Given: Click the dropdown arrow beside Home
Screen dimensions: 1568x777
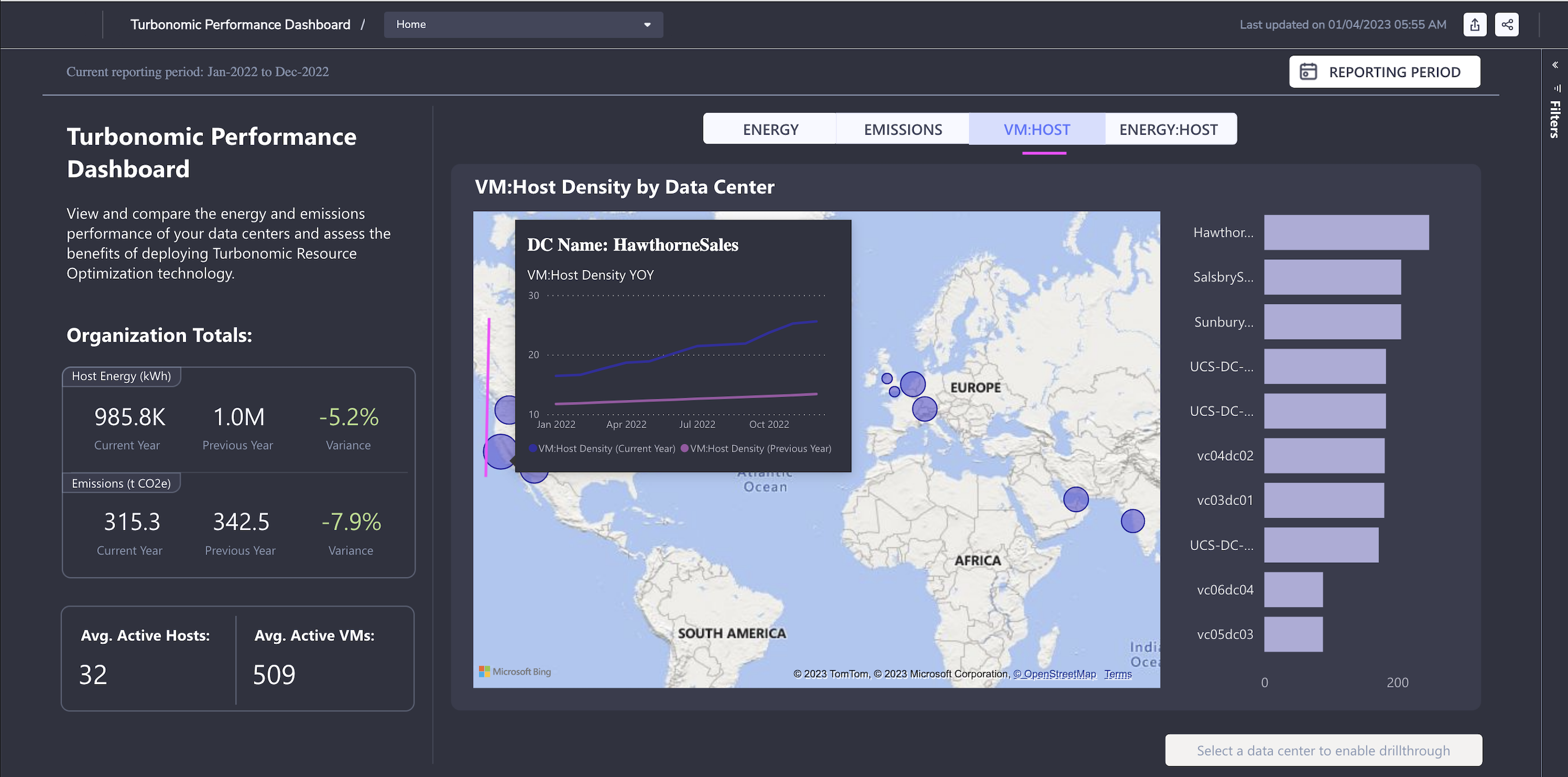Looking at the screenshot, I should click(647, 25).
